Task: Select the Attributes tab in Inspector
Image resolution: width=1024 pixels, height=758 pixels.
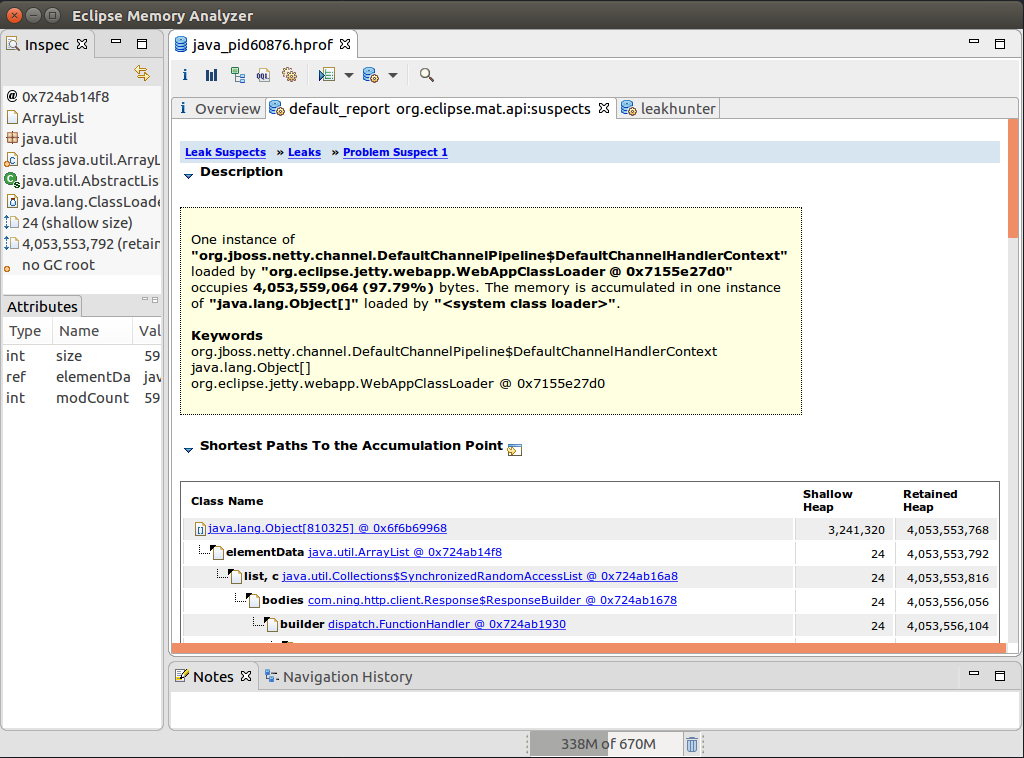Action: point(42,307)
